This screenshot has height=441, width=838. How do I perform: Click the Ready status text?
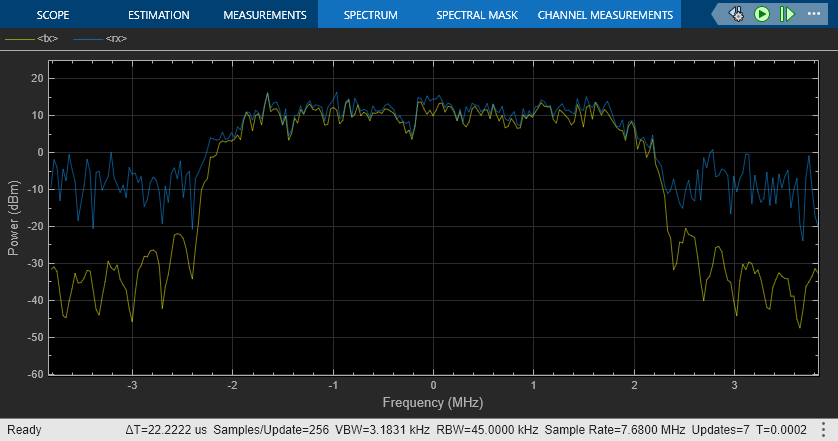tap(24, 430)
